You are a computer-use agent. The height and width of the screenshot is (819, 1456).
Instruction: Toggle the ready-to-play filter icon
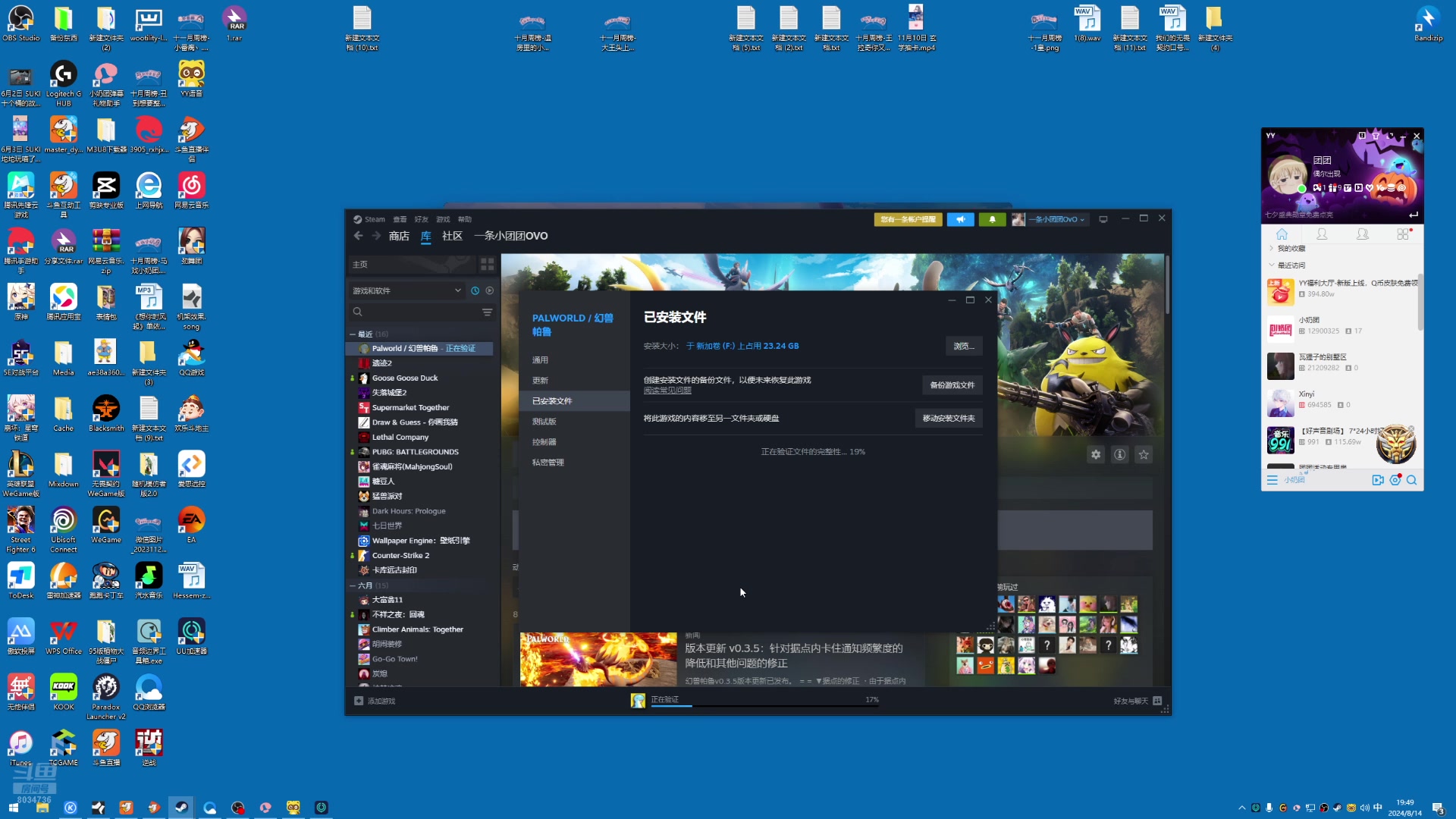(490, 290)
